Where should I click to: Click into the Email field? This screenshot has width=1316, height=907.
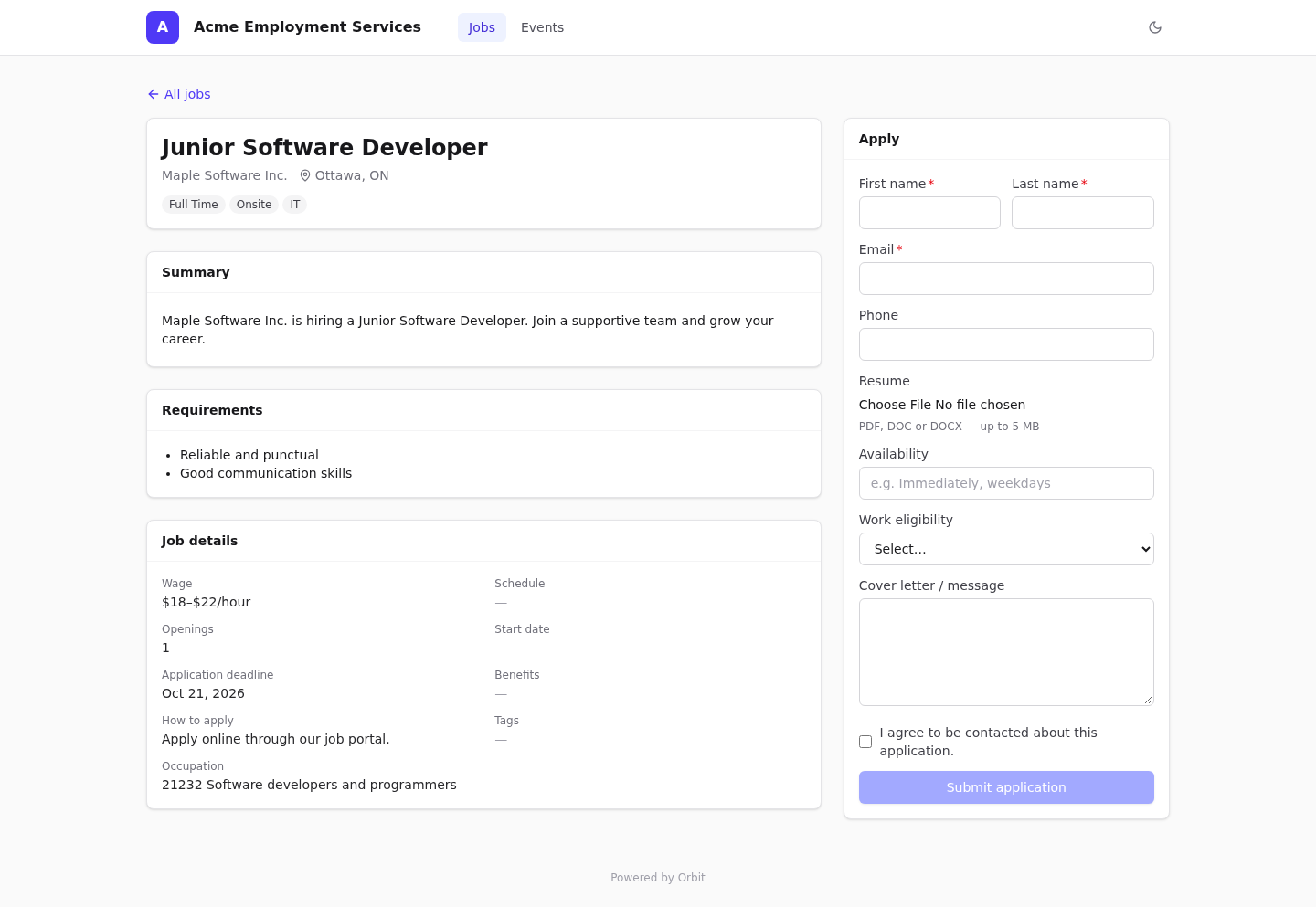(1006, 279)
